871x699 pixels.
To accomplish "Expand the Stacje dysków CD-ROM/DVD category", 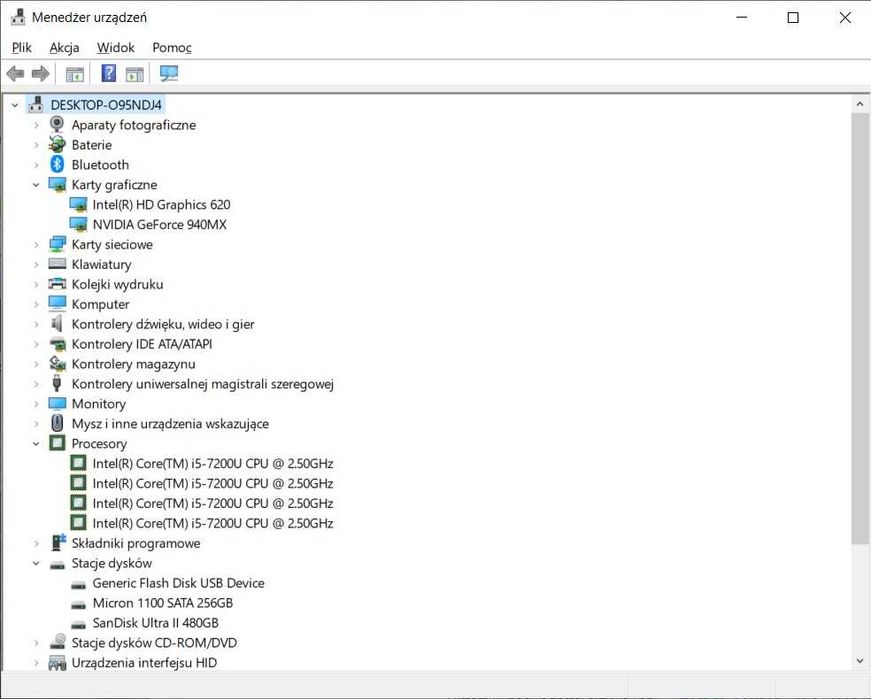I will [x=36, y=643].
